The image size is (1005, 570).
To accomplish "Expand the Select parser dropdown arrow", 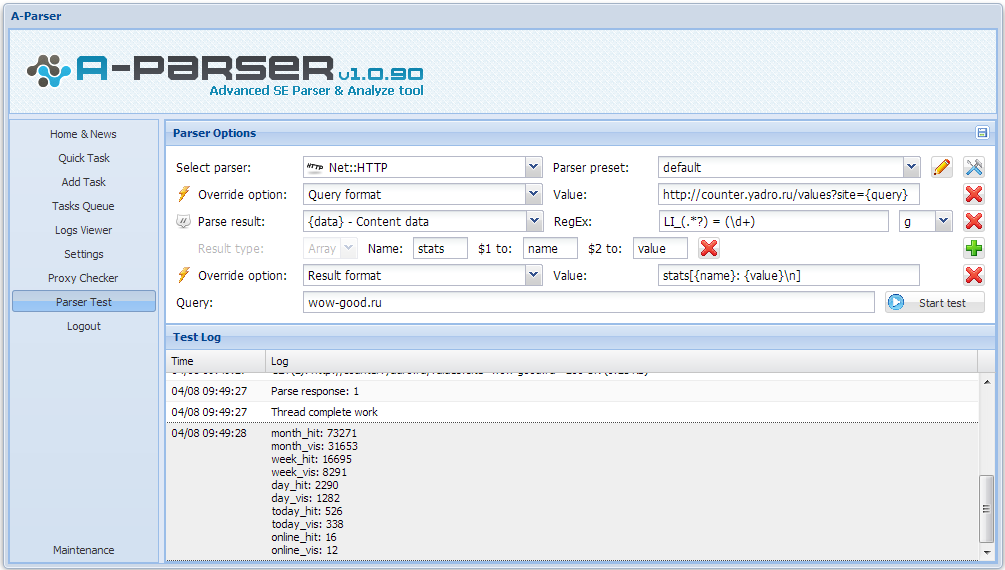I will (533, 167).
